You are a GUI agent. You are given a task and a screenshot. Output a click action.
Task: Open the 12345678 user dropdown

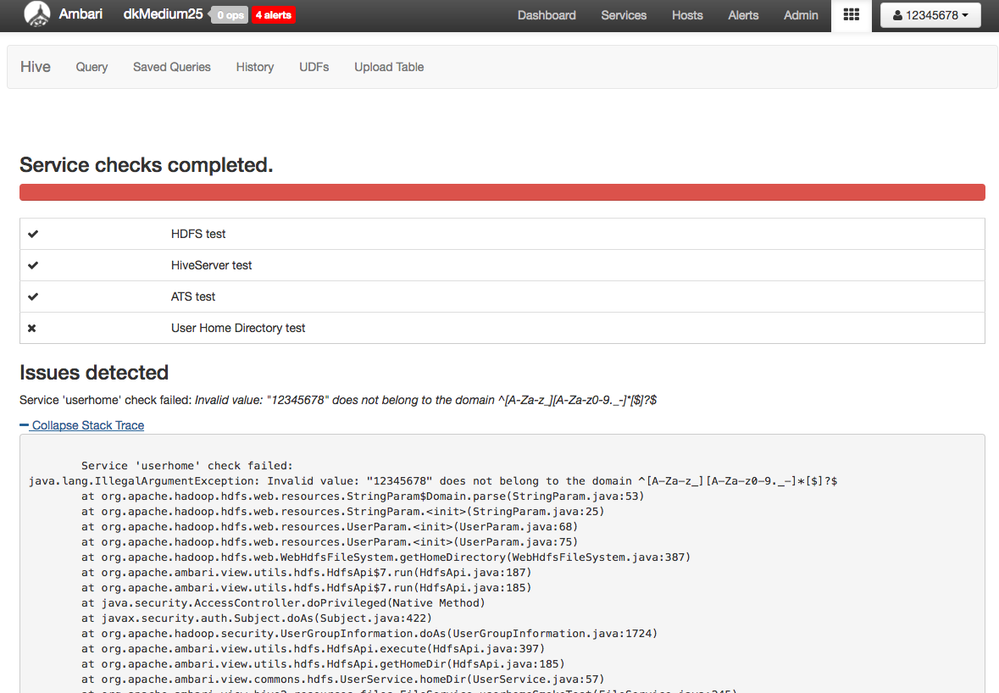[x=931, y=15]
